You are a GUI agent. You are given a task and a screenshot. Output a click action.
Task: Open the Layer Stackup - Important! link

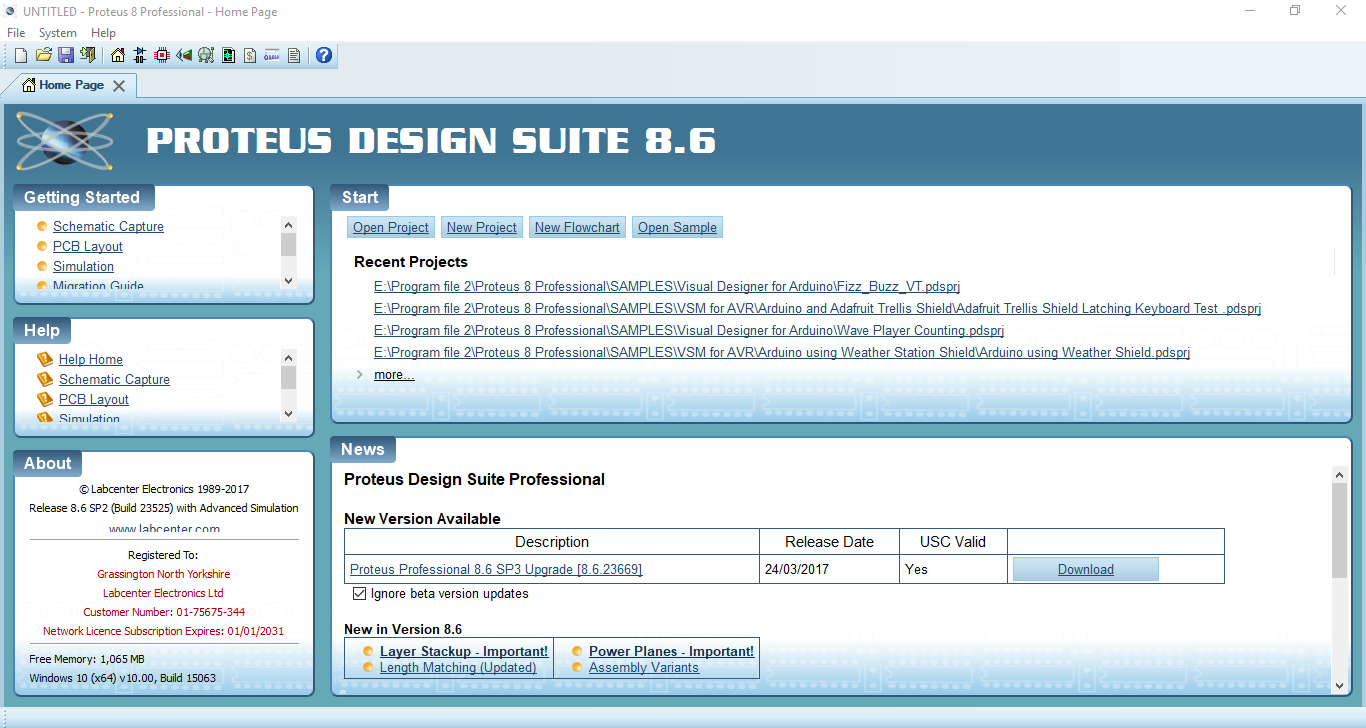[x=464, y=651]
